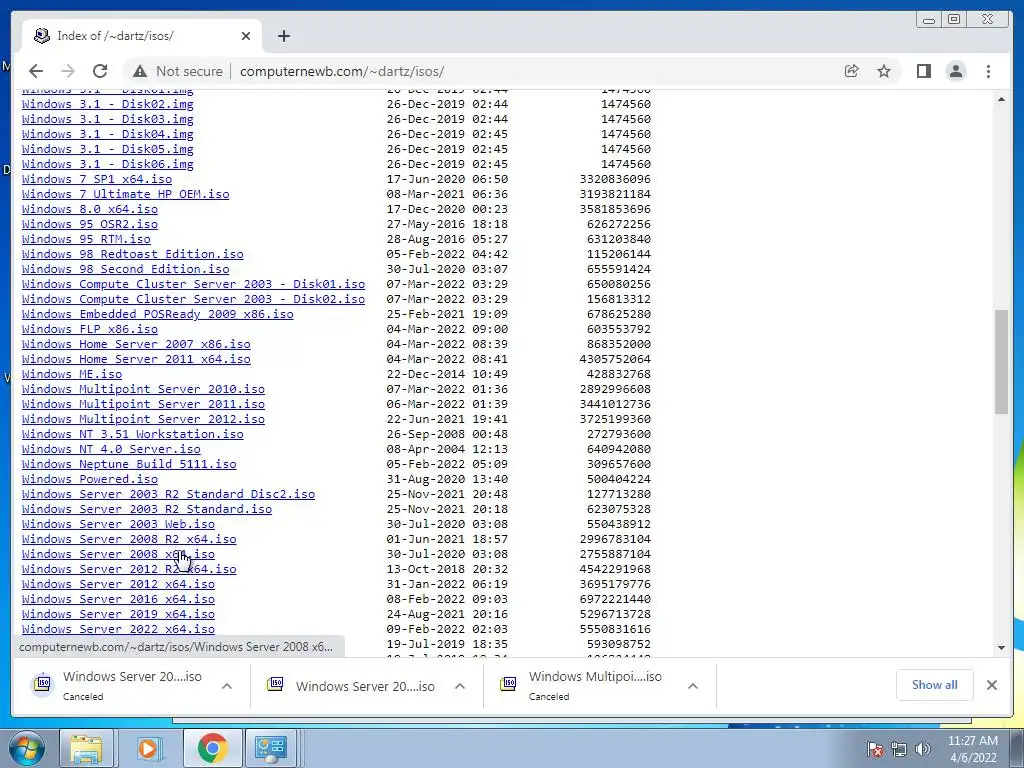Image resolution: width=1024 pixels, height=768 pixels.
Task: Select the file size 6972221440
Action: pyautogui.click(x=615, y=600)
